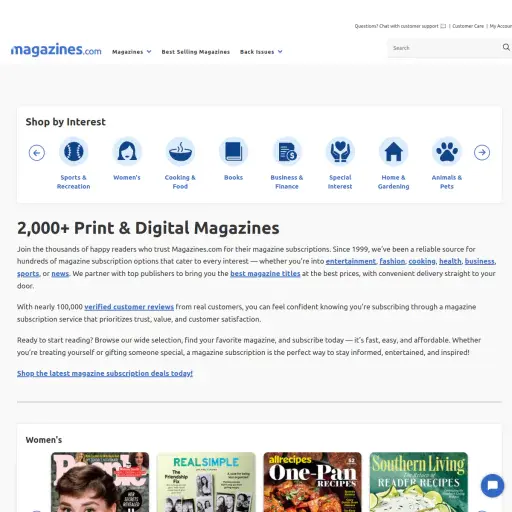Follow the entertainment link
Screen dimensions: 512x512
pos(351,261)
